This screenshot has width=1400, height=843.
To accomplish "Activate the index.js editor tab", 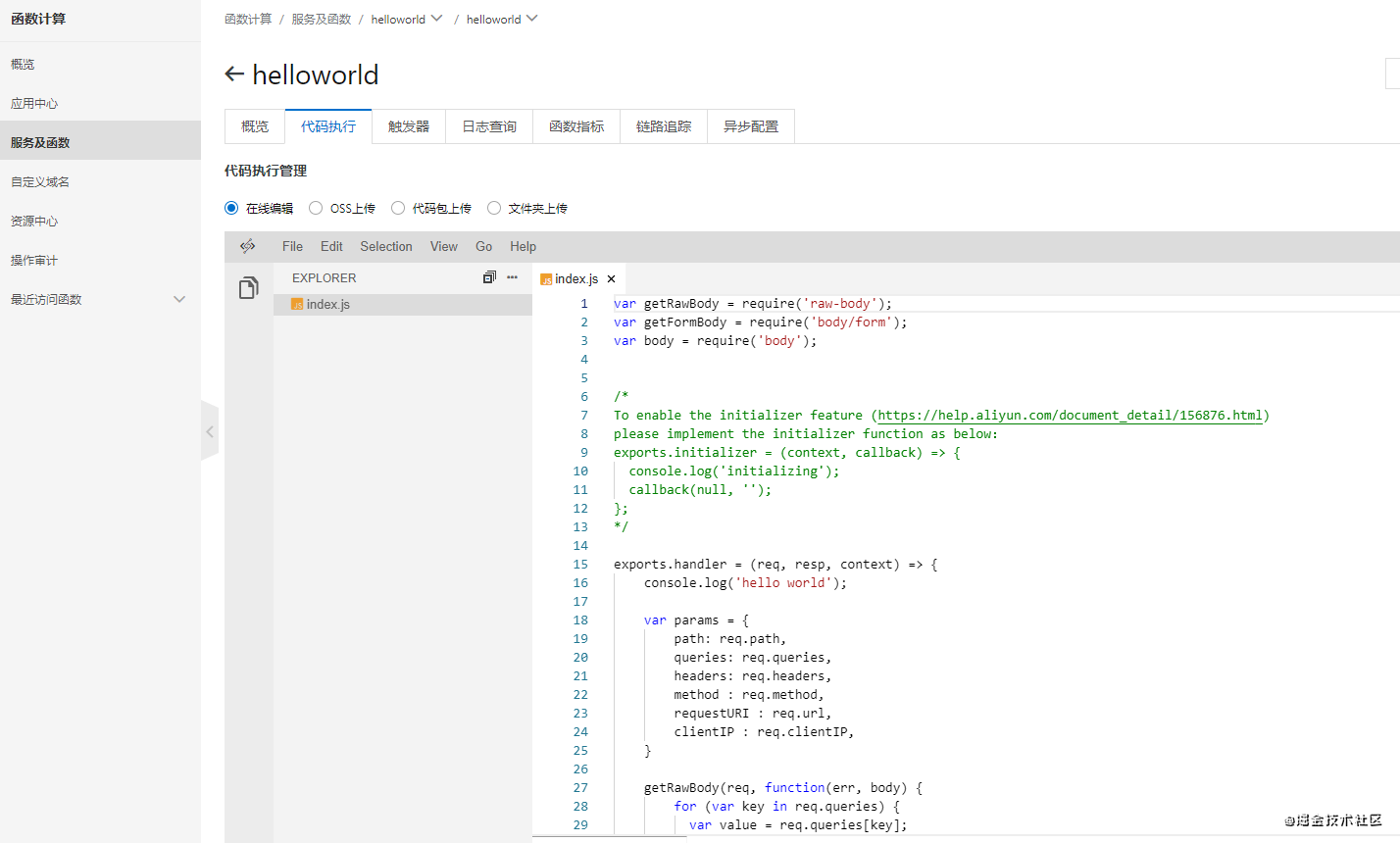I will (578, 279).
